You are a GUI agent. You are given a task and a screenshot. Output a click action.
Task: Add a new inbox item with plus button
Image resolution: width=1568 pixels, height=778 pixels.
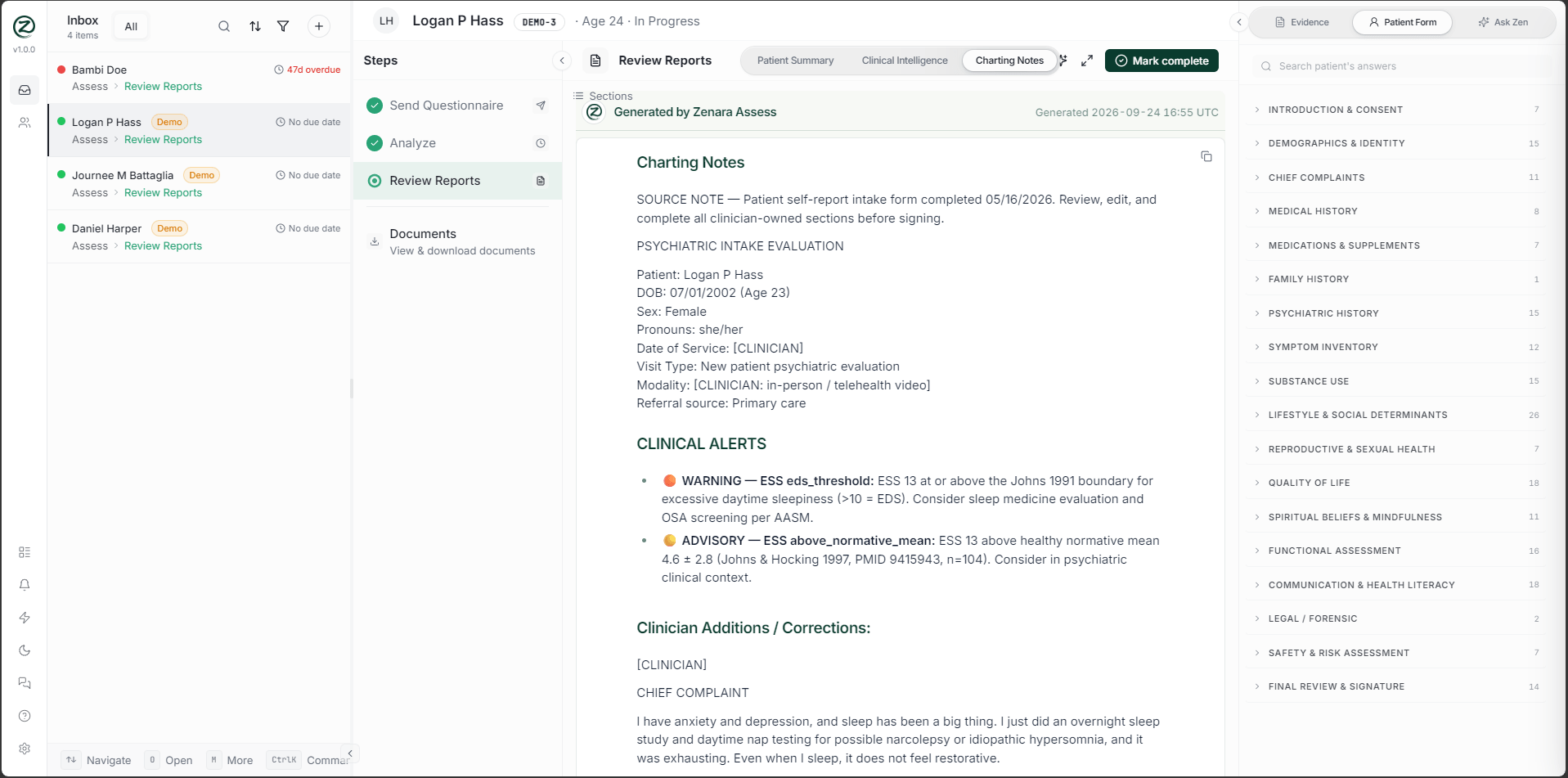[319, 26]
